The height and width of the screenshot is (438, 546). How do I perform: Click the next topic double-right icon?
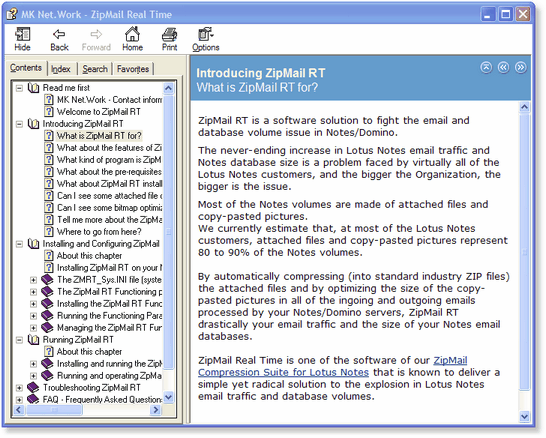tap(521, 67)
